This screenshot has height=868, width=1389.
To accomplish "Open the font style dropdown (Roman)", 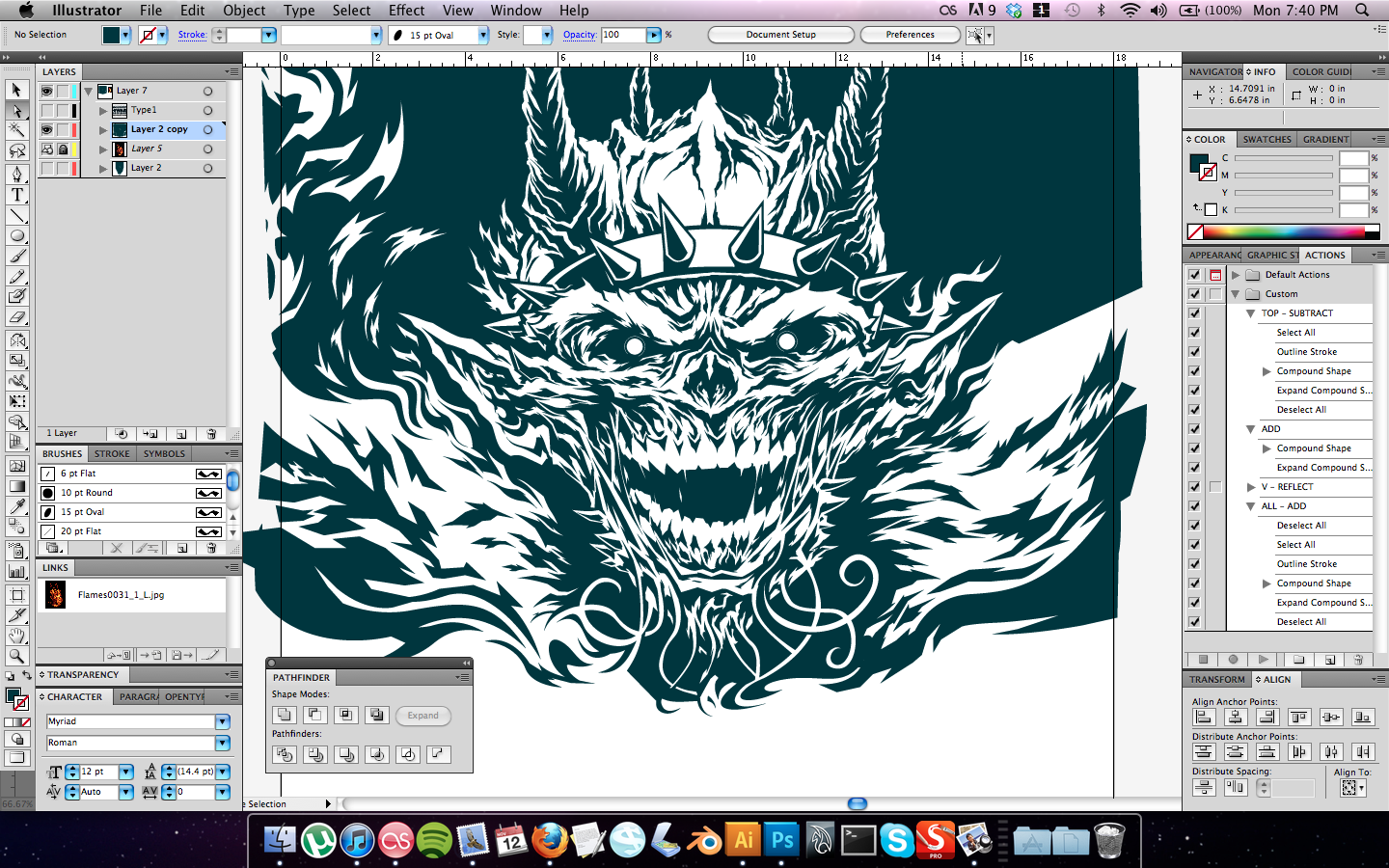I will click(x=222, y=743).
